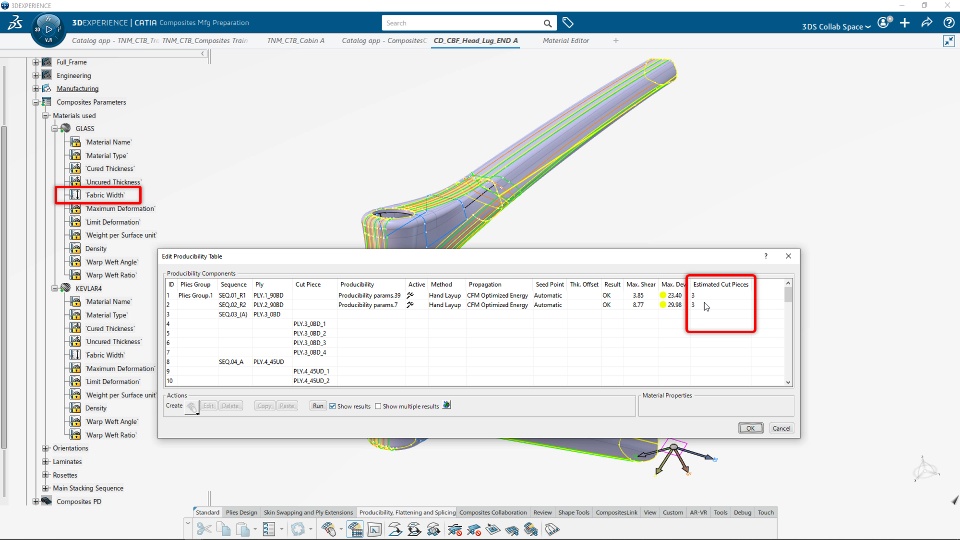Click yellow Max. Dev indicator in row 2
This screenshot has width=960, height=540.
(662, 304)
